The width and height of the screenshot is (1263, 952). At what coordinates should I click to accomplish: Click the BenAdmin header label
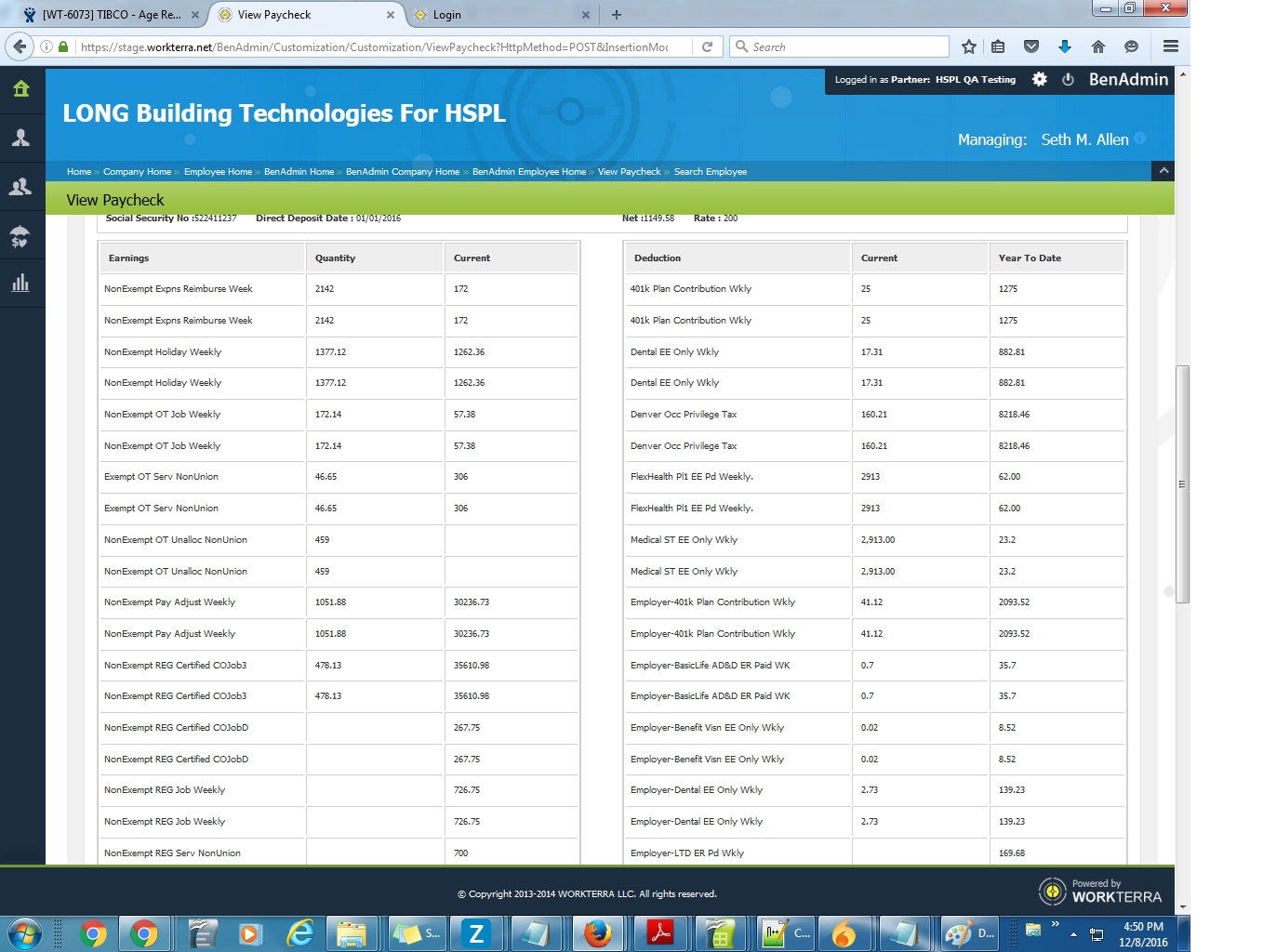coord(1128,80)
